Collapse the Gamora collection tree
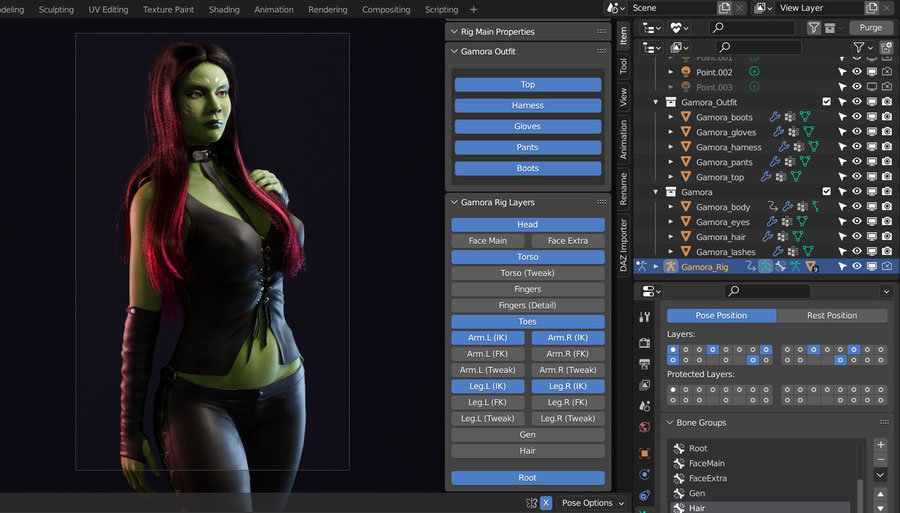The image size is (900, 513). click(655, 192)
